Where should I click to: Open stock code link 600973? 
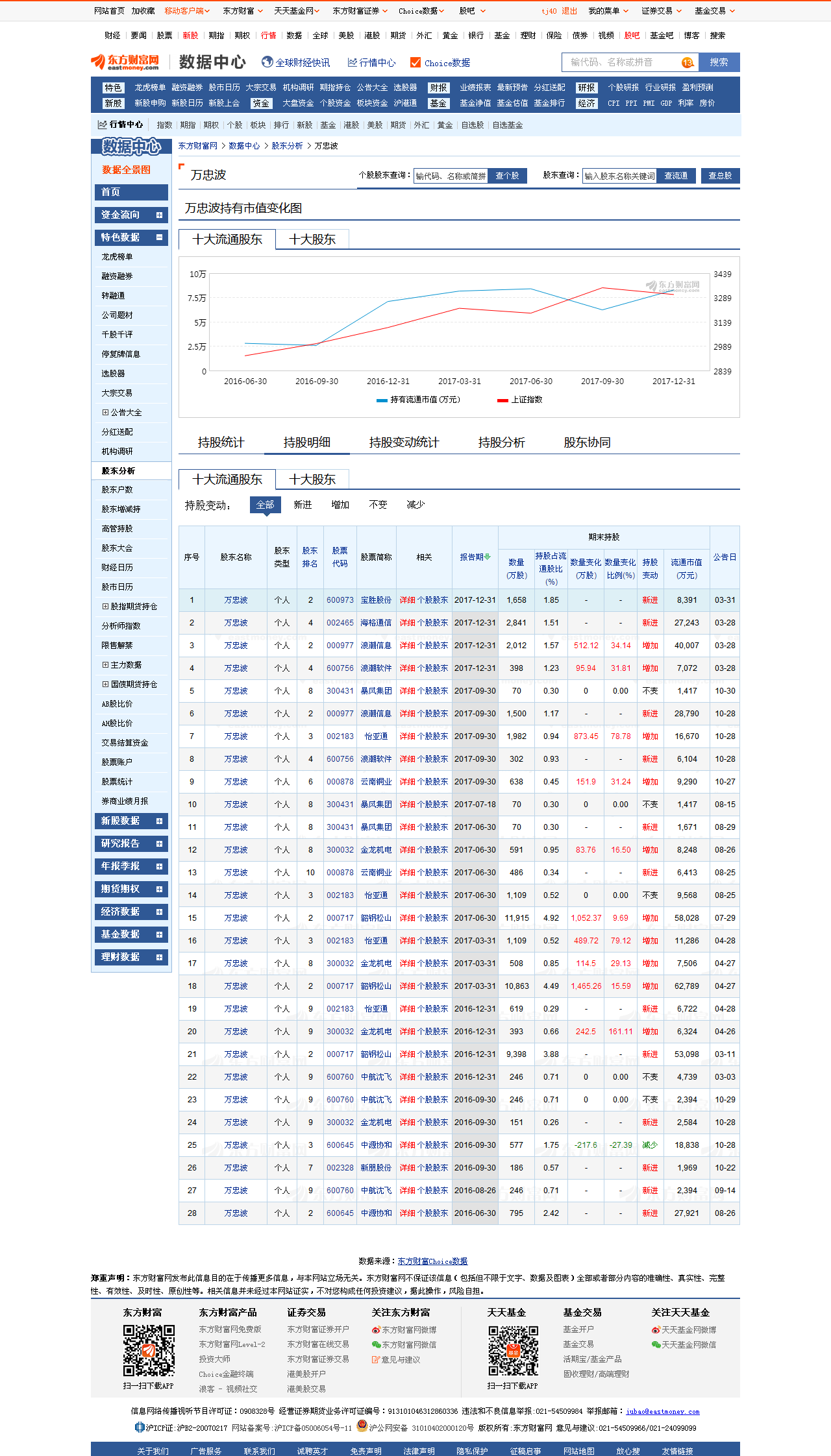(x=340, y=600)
